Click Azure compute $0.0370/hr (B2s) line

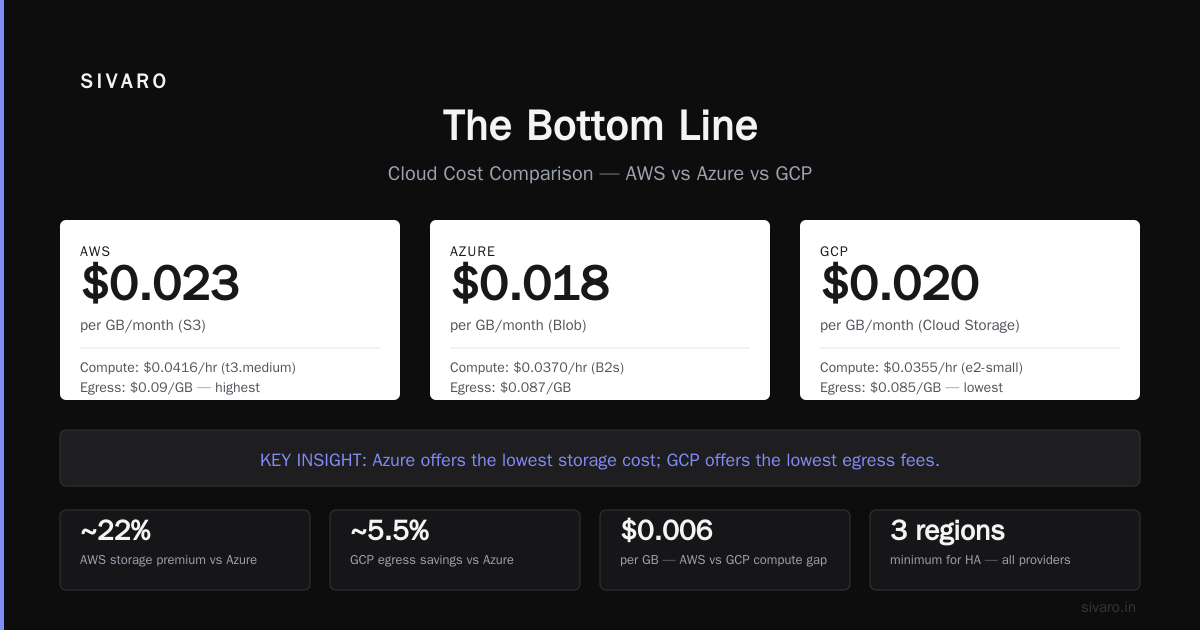tap(537, 367)
